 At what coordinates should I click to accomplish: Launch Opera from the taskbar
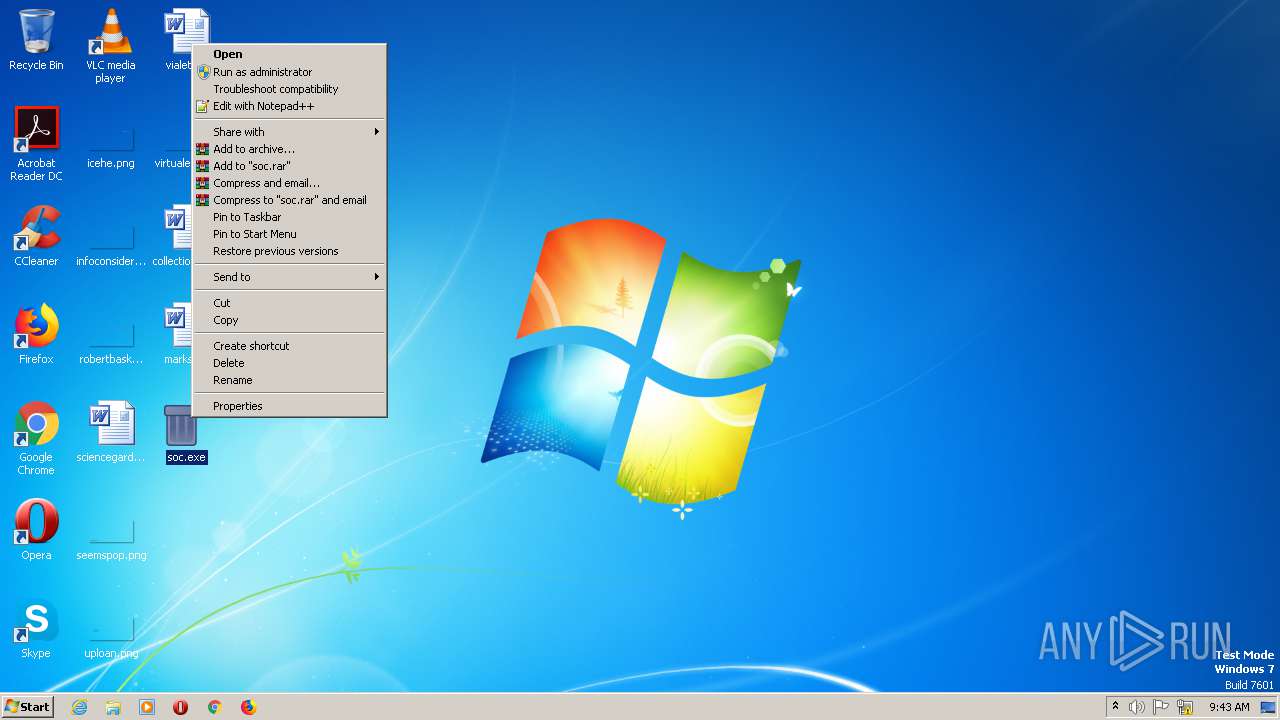180,707
